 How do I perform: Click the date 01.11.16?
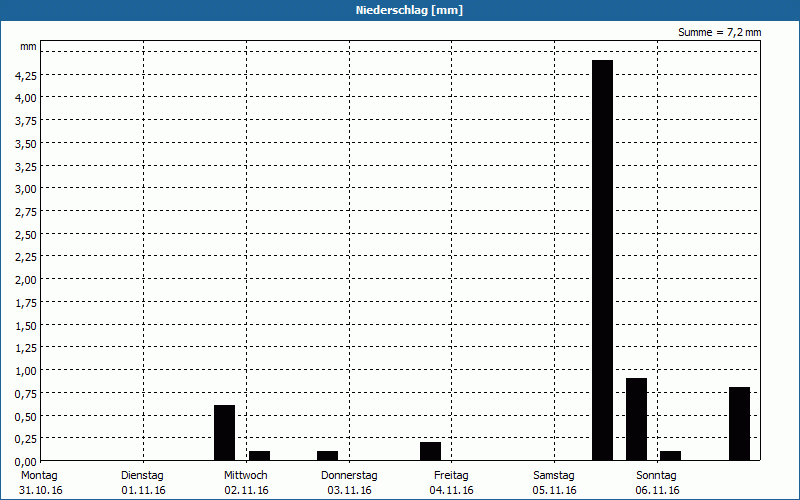[x=143, y=491]
